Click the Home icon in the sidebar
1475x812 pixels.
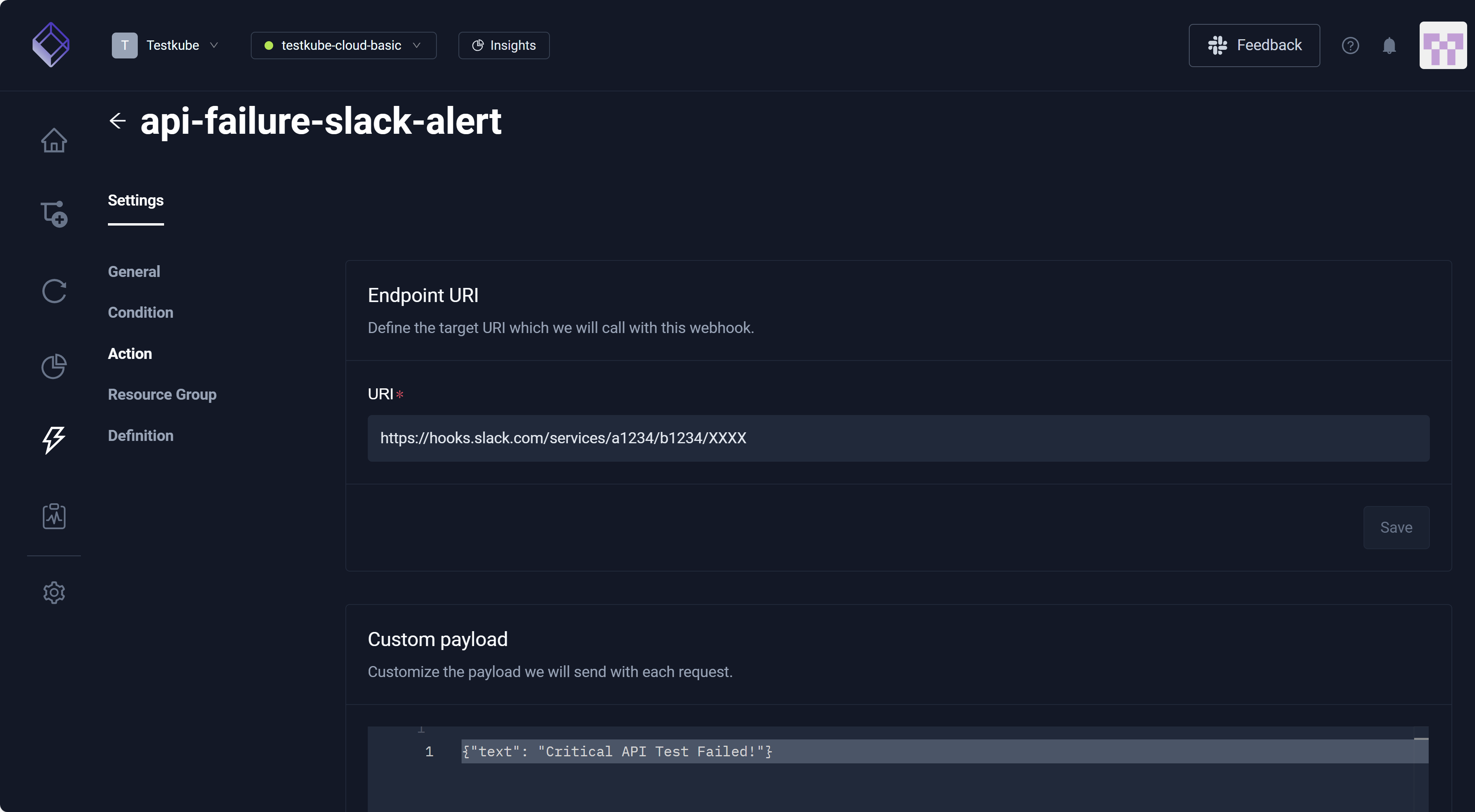point(54,140)
